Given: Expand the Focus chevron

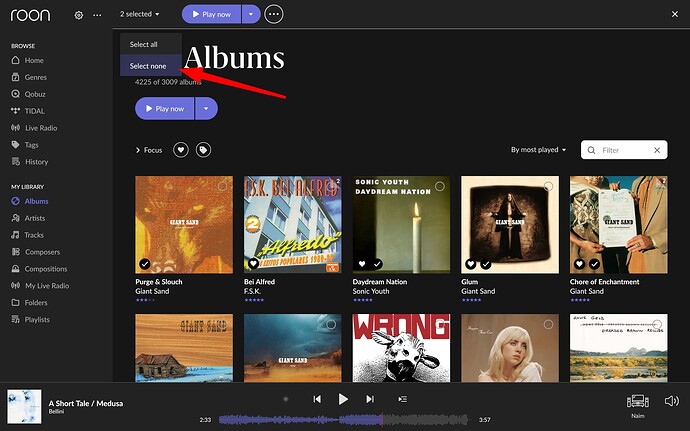Looking at the screenshot, I should [138, 150].
